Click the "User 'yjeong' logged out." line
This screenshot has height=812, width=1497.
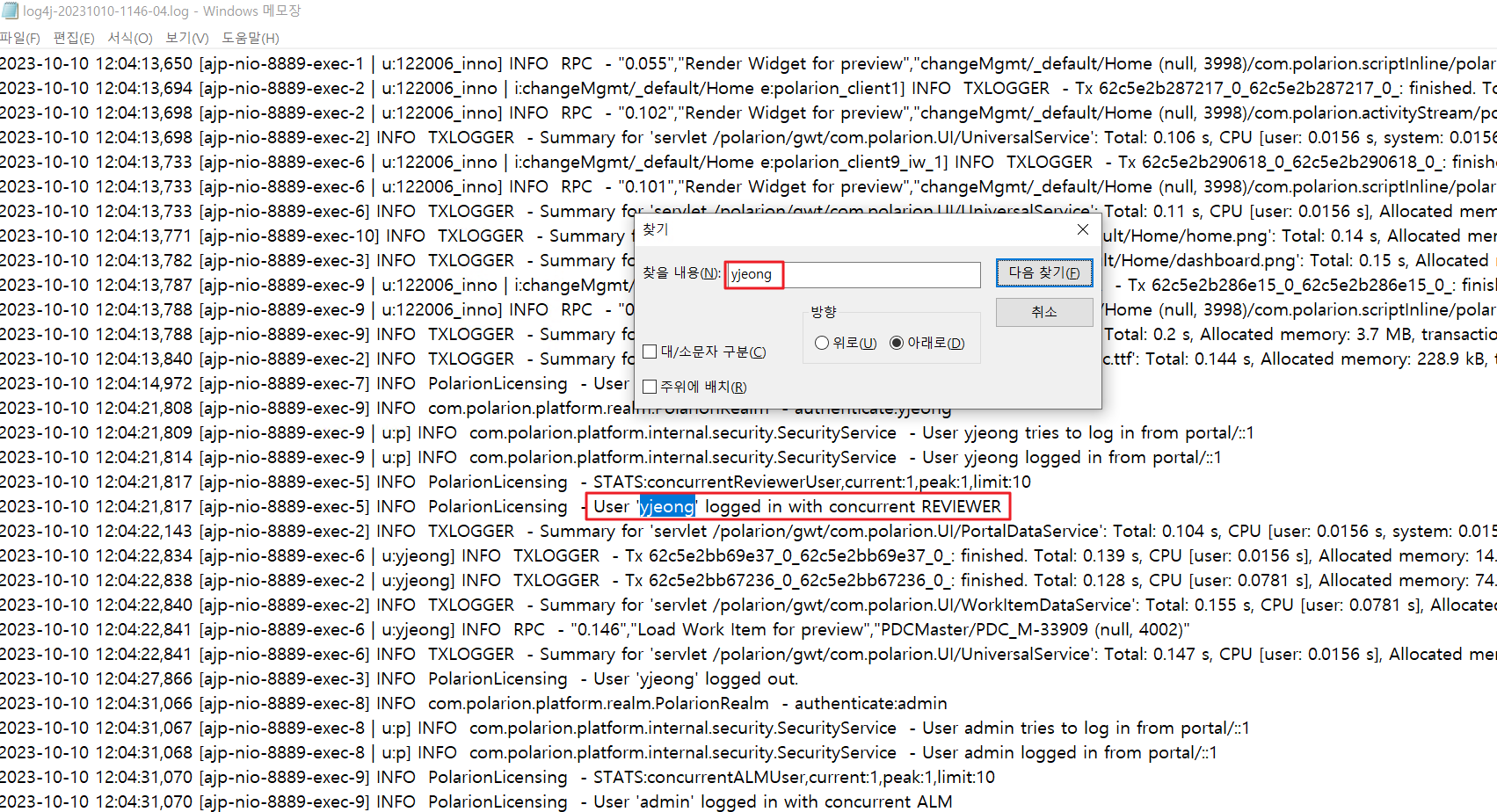pyautogui.click(x=695, y=679)
